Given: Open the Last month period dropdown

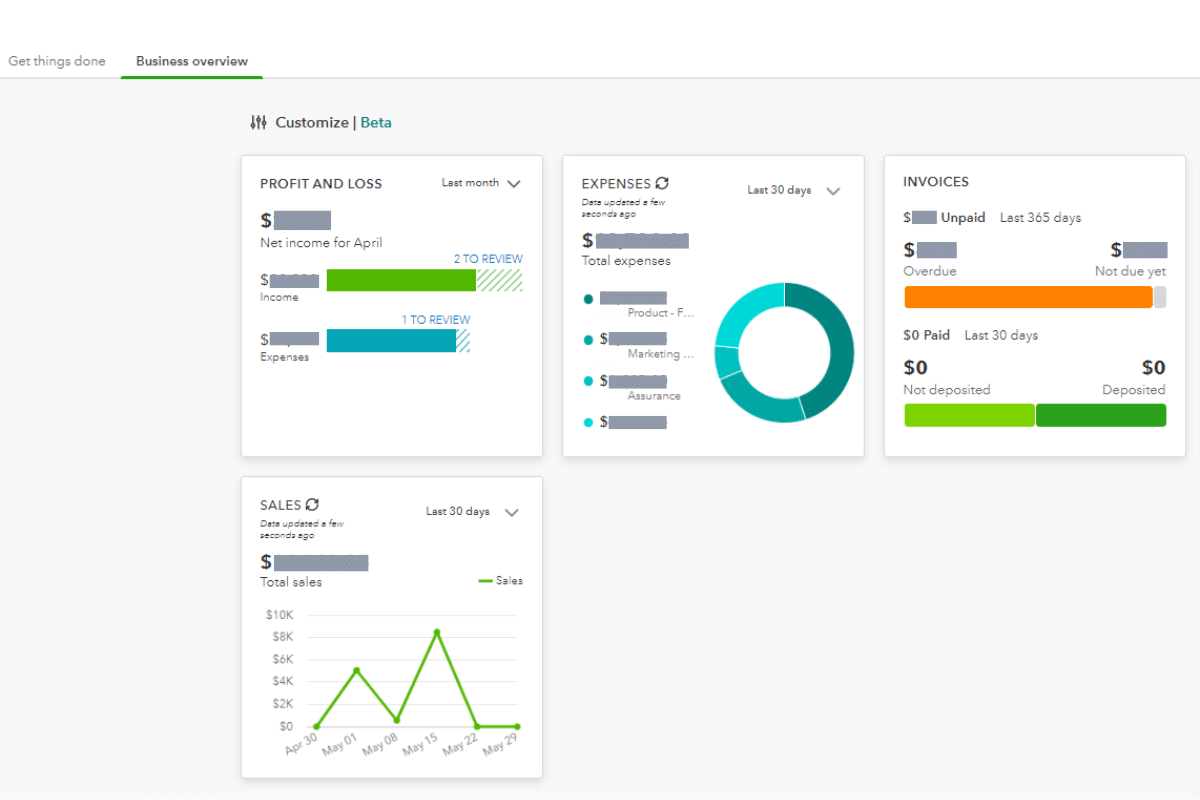Looking at the screenshot, I should [481, 183].
